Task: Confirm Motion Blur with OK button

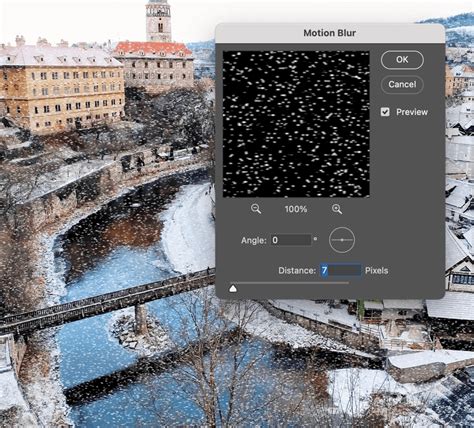Action: 402,60
